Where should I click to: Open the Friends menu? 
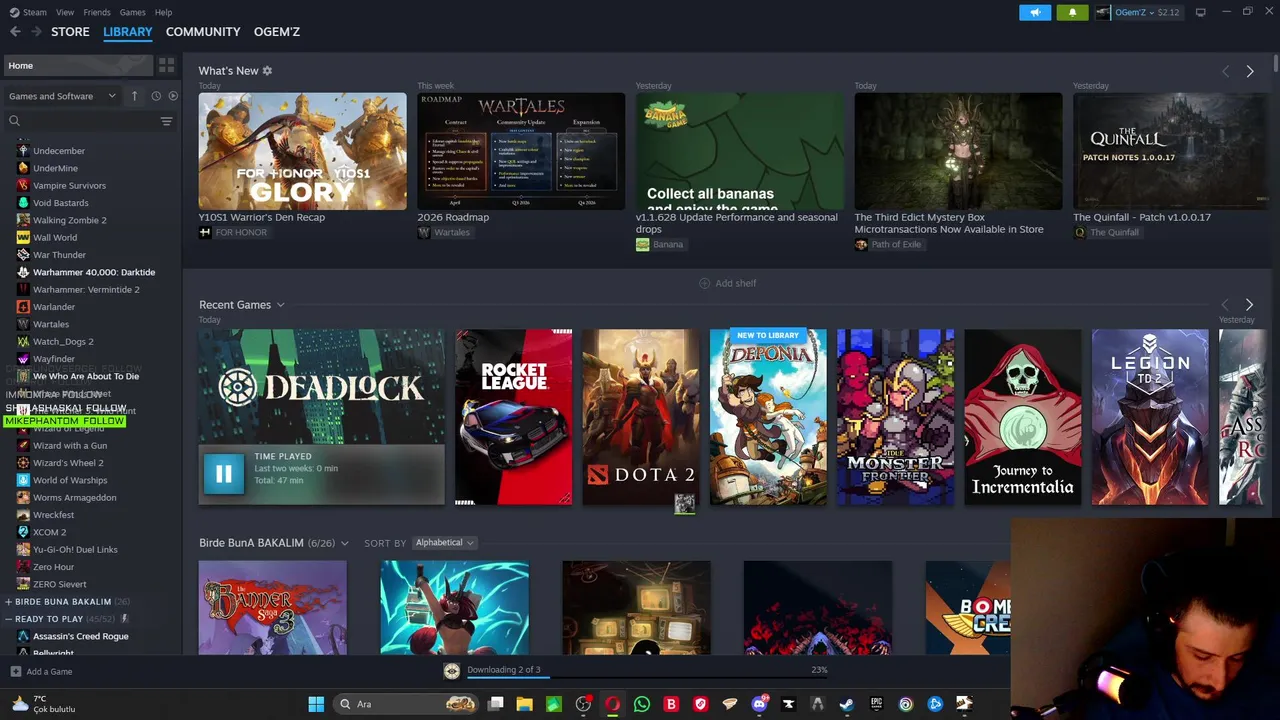pos(97,12)
